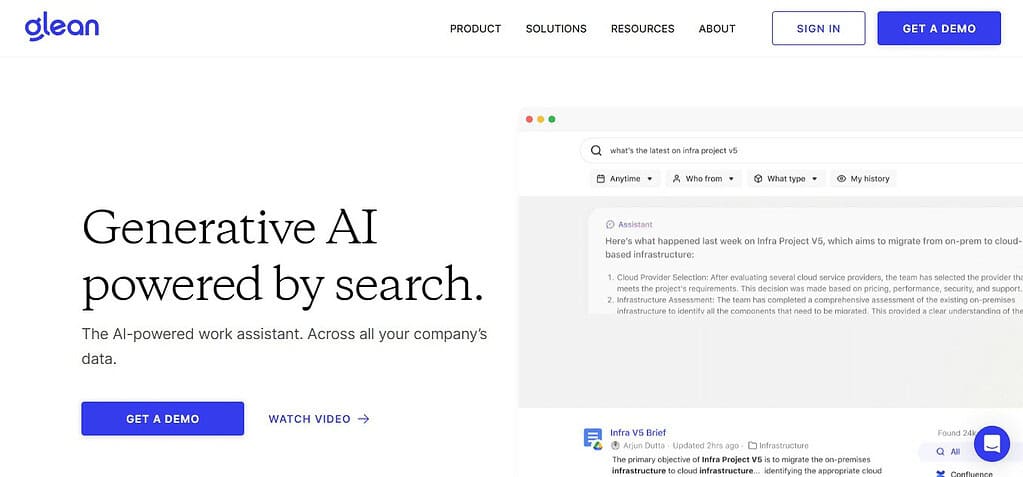Viewport: 1023px width, 477px height.
Task: Toggle the My history eye filter
Action: tap(863, 179)
